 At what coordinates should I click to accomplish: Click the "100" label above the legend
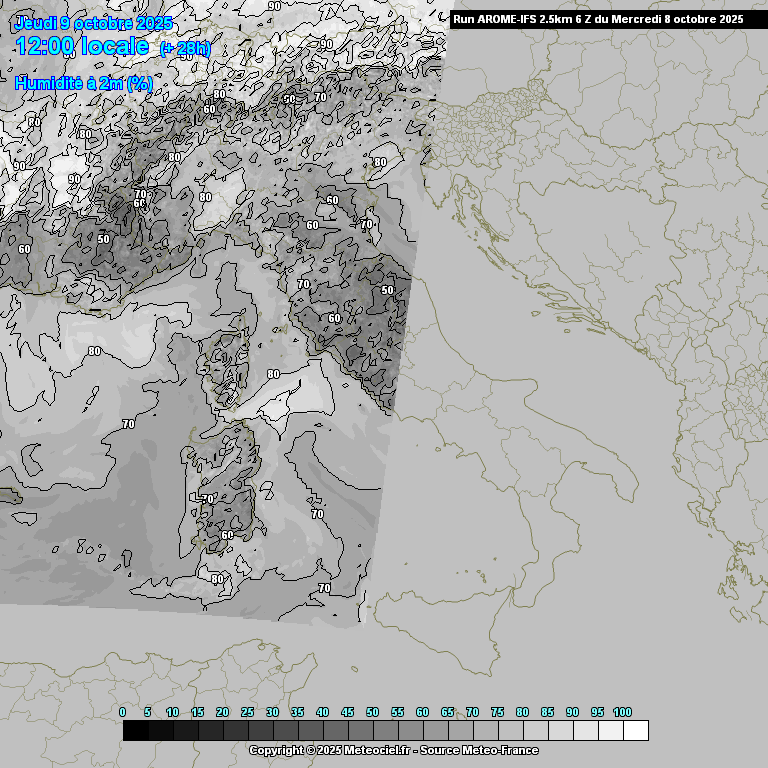(622, 712)
